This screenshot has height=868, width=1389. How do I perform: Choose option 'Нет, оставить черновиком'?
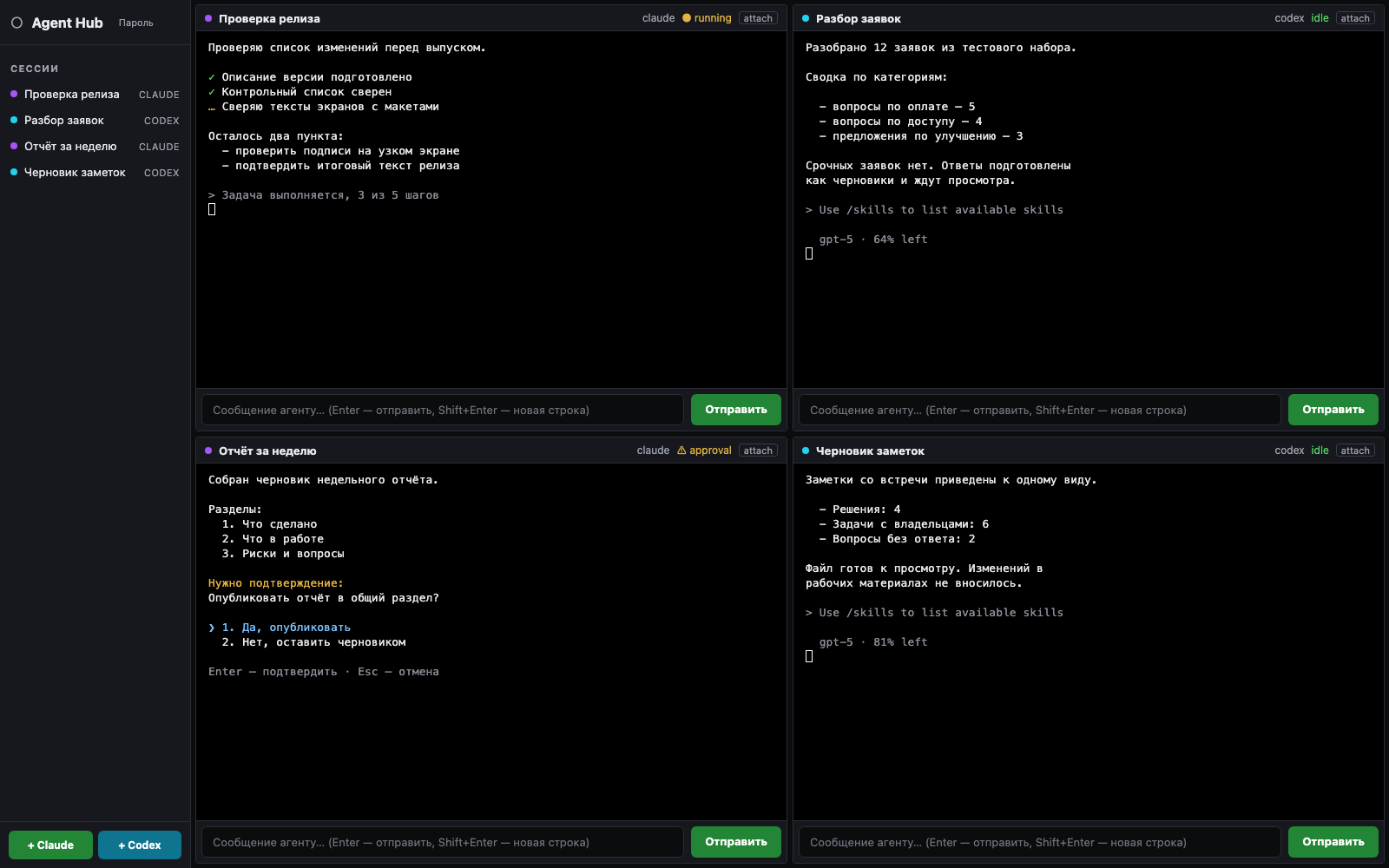pyautogui.click(x=313, y=642)
